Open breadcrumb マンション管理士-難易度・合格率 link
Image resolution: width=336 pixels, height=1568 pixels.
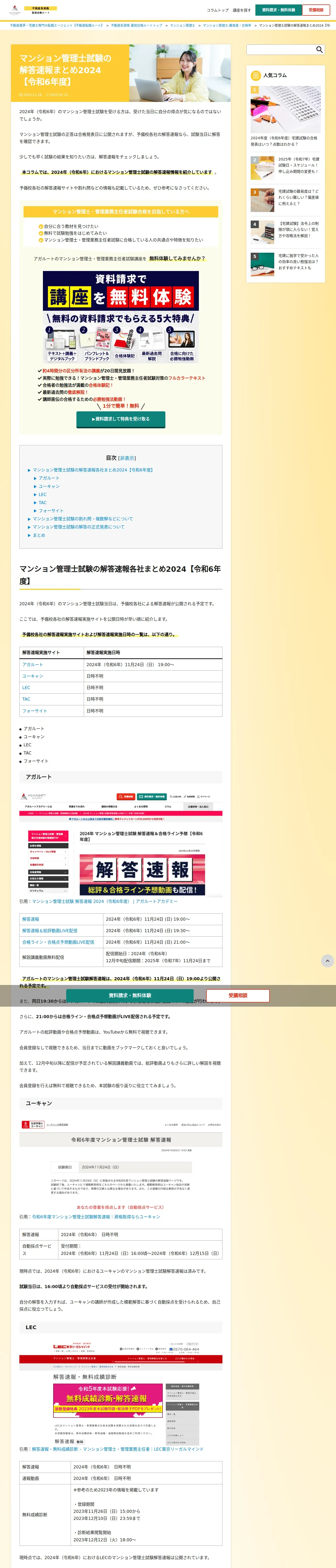pos(227,26)
